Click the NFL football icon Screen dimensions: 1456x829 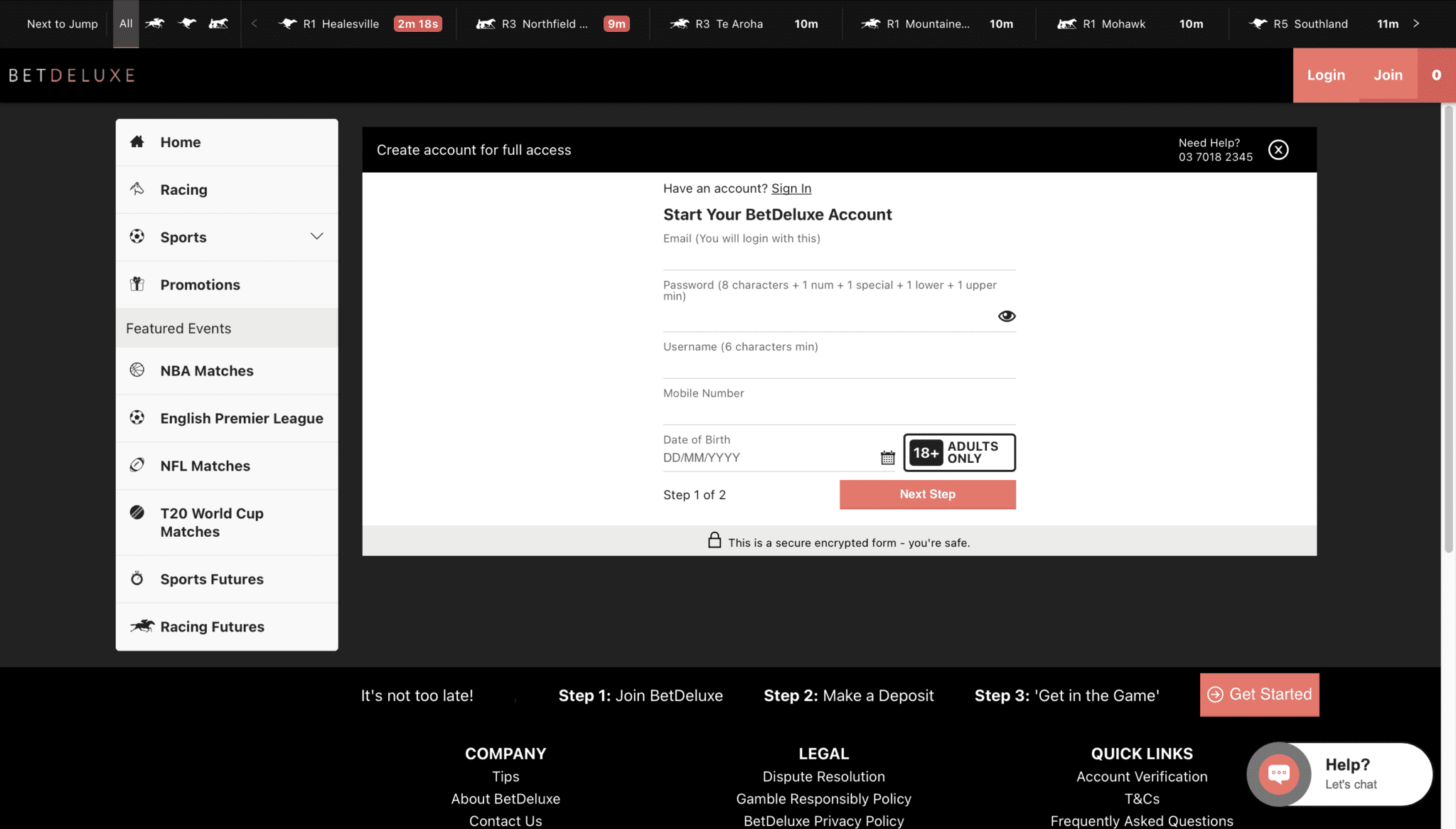click(x=137, y=465)
